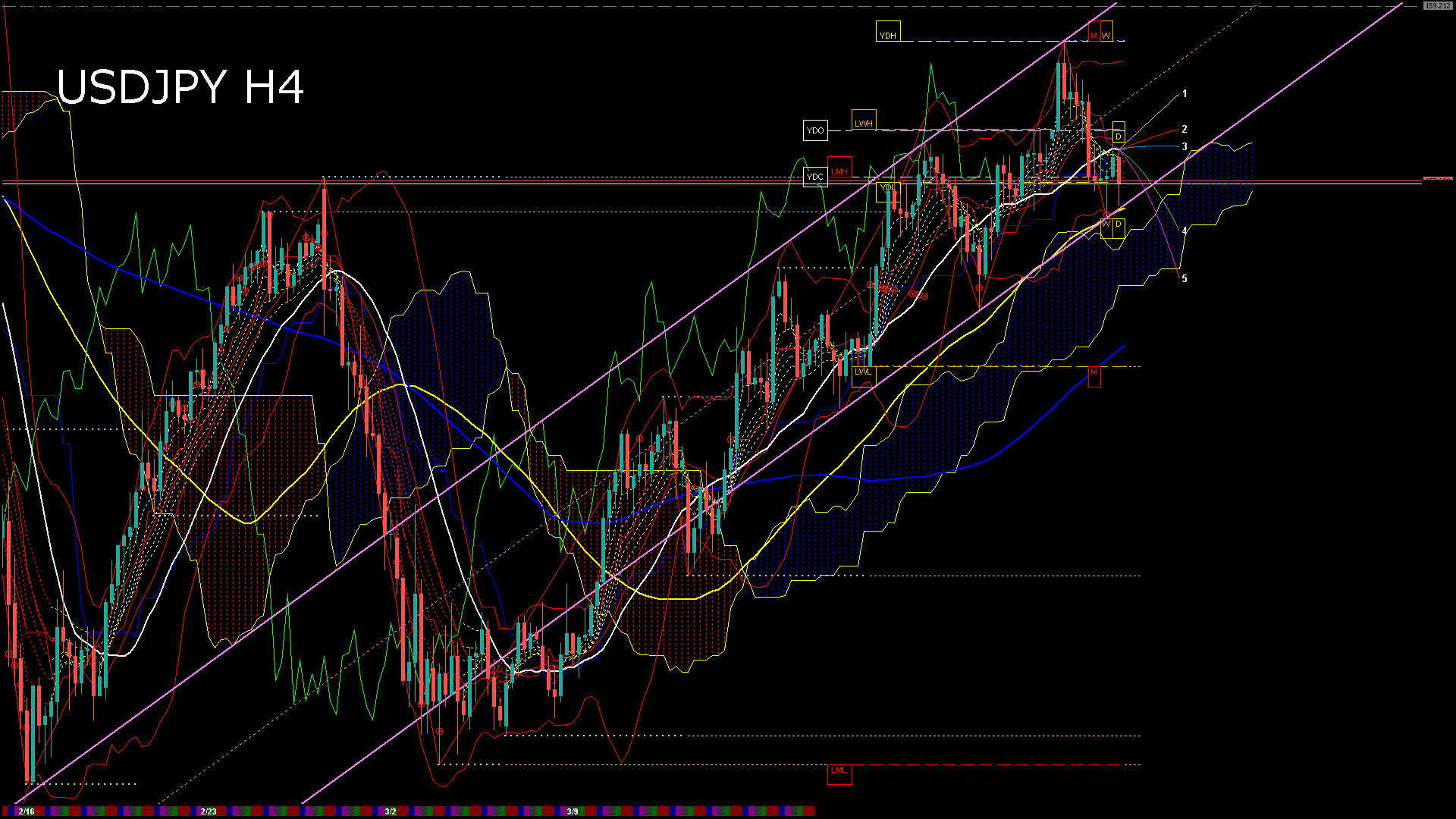The height and width of the screenshot is (819, 1456).
Task: Click the orange LWL label box
Action: click(863, 372)
